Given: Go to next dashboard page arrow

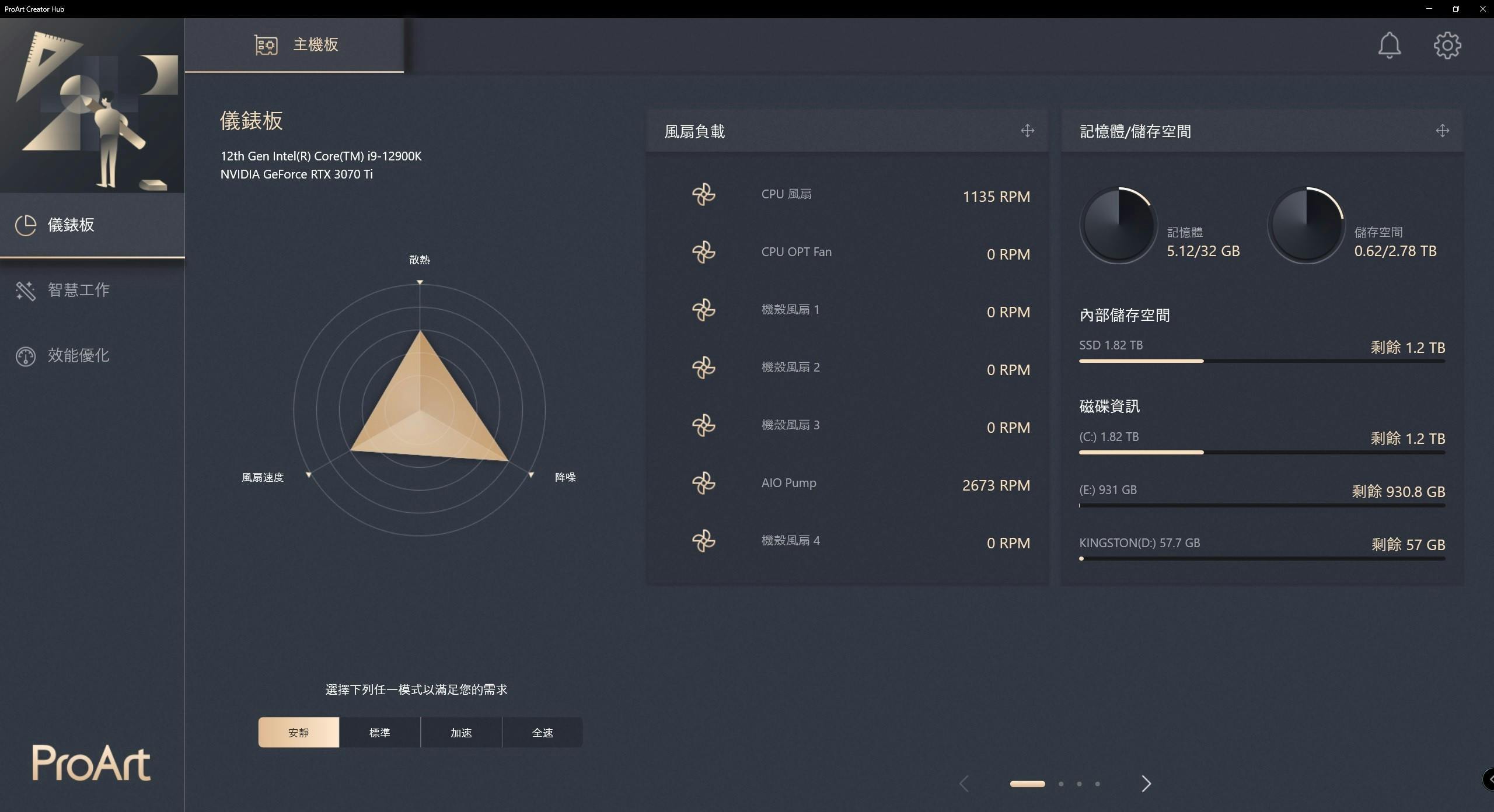Looking at the screenshot, I should [x=1146, y=783].
